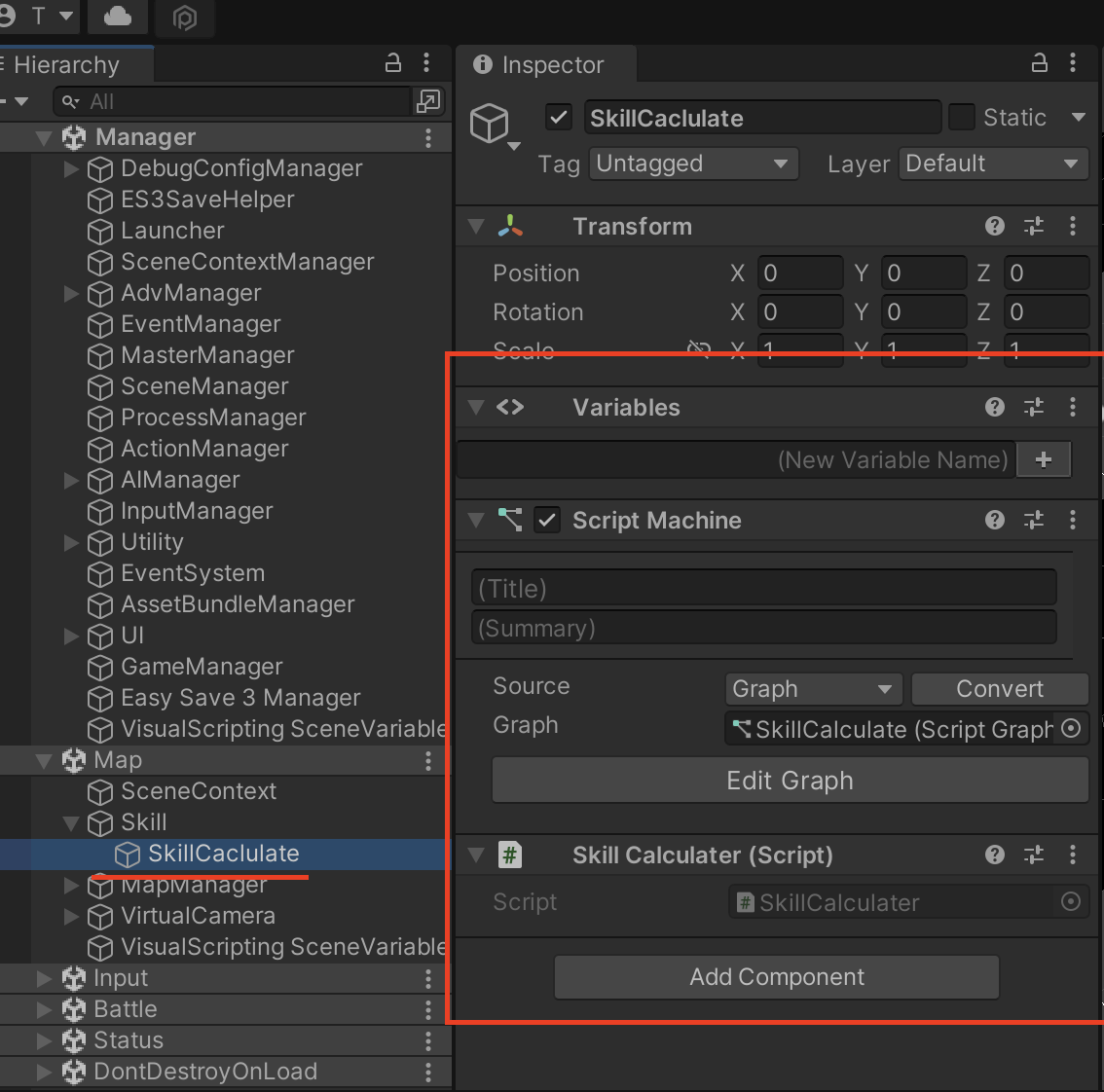Collapse the Transform component foldout
Screen dimensions: 1104x1092
coord(477,226)
